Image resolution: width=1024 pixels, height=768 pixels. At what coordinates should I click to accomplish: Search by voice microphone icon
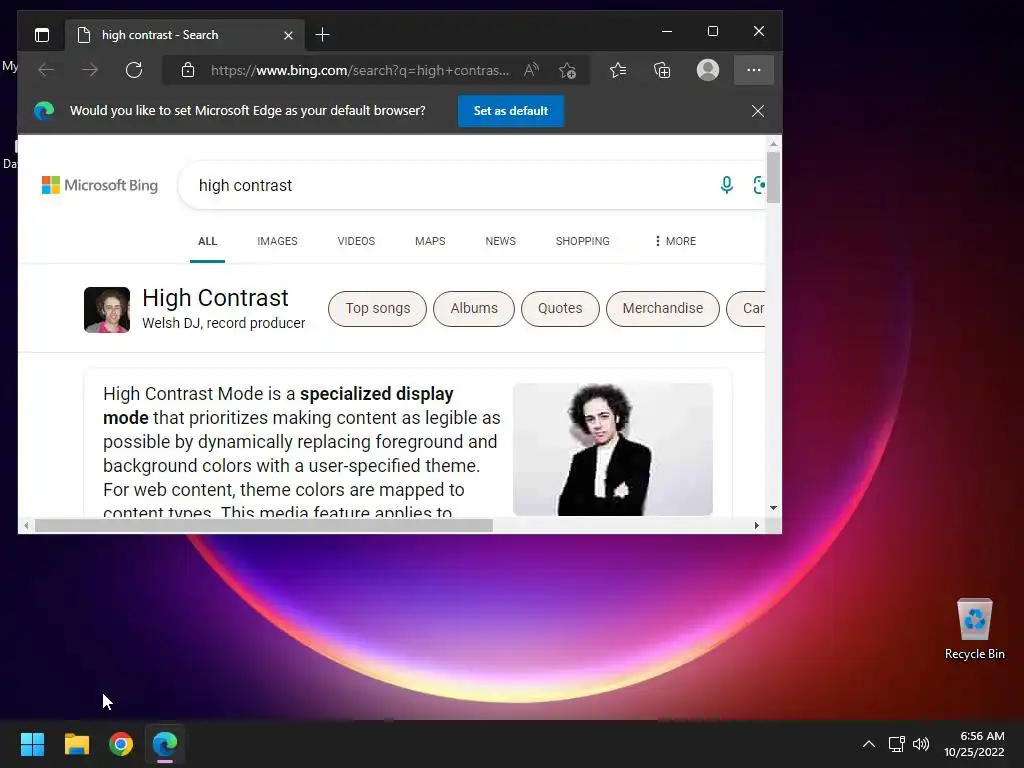point(726,185)
